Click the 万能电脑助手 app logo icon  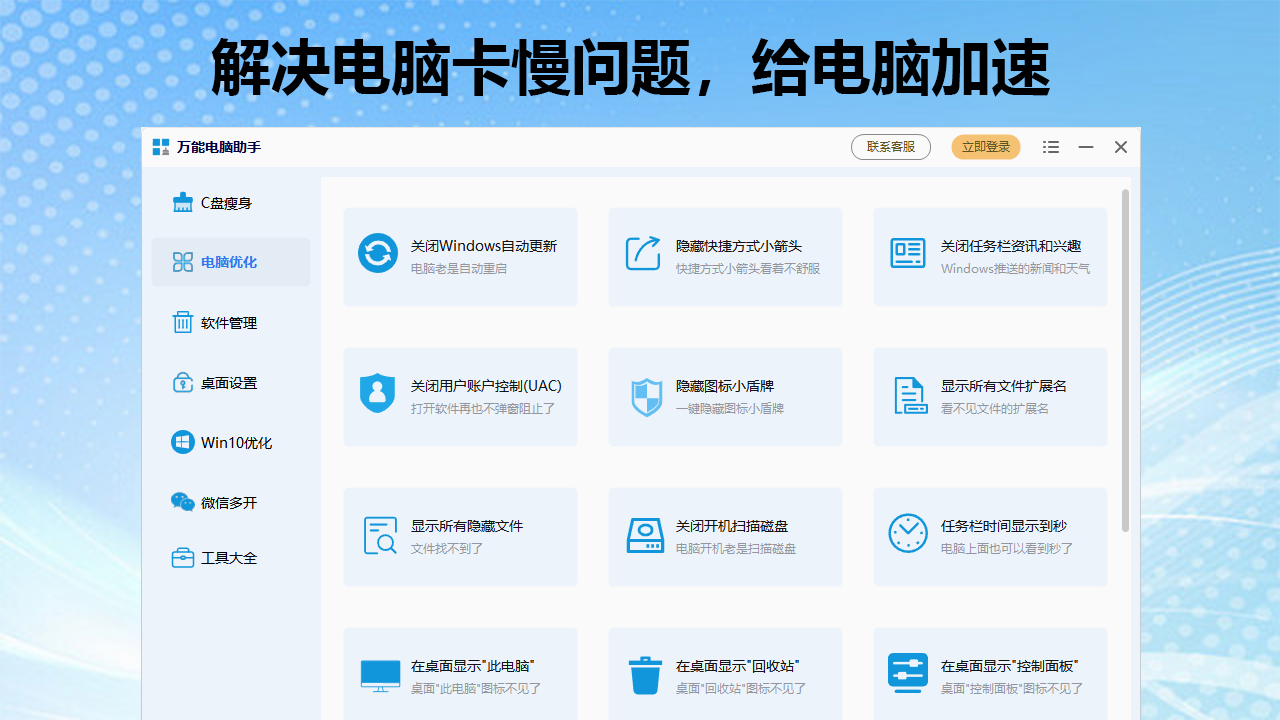pos(161,147)
